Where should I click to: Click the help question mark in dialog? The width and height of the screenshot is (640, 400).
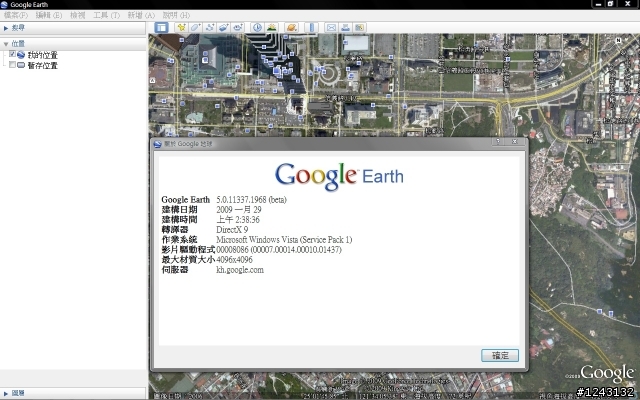tap(498, 142)
